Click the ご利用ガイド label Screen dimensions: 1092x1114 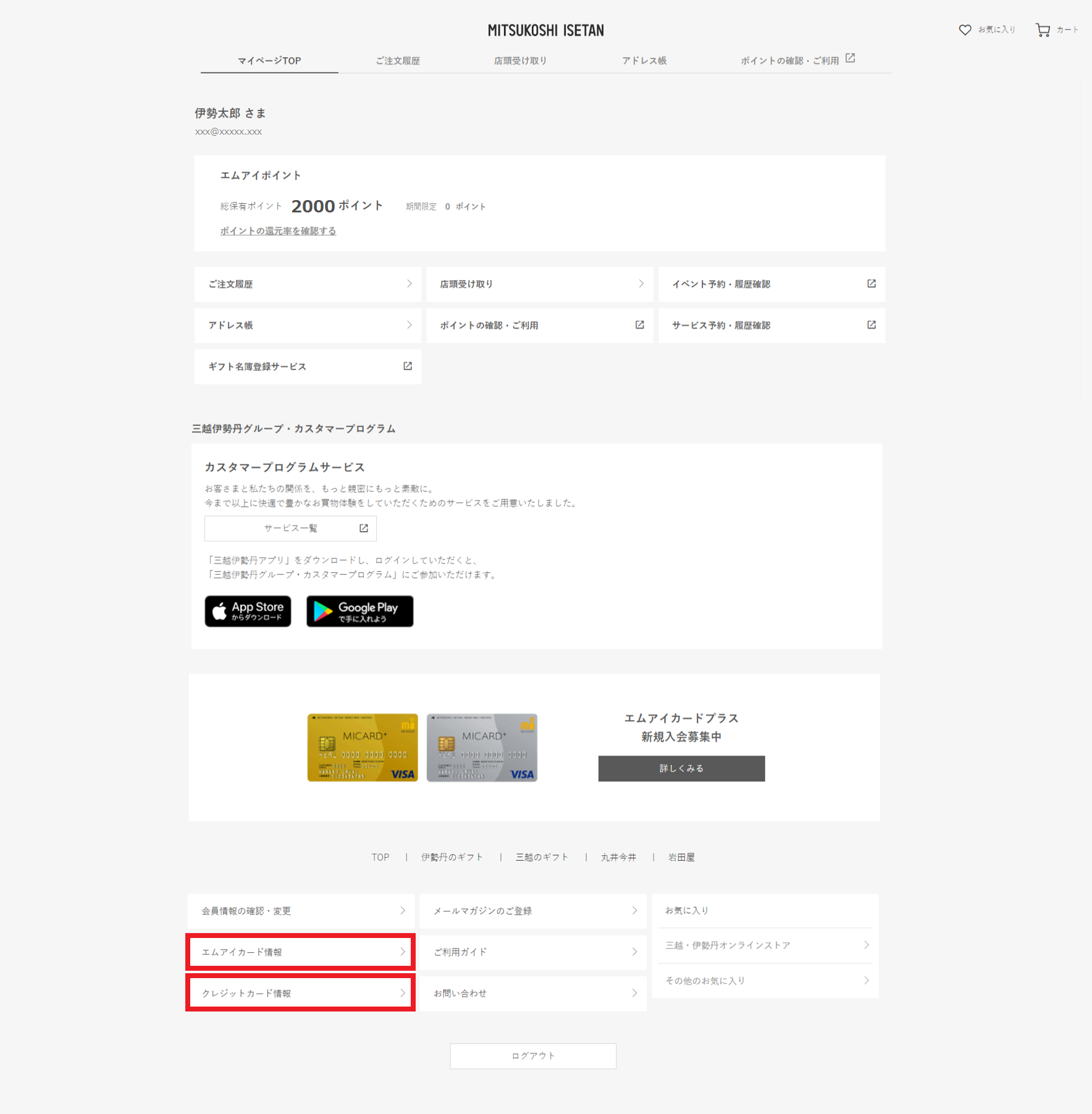tap(460, 952)
